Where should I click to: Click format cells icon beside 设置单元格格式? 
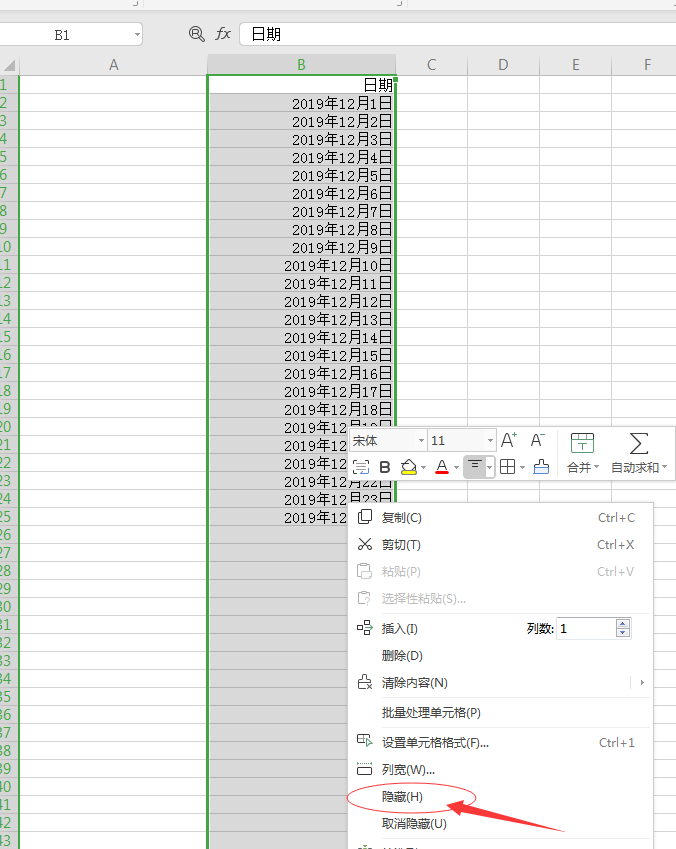pyautogui.click(x=365, y=741)
